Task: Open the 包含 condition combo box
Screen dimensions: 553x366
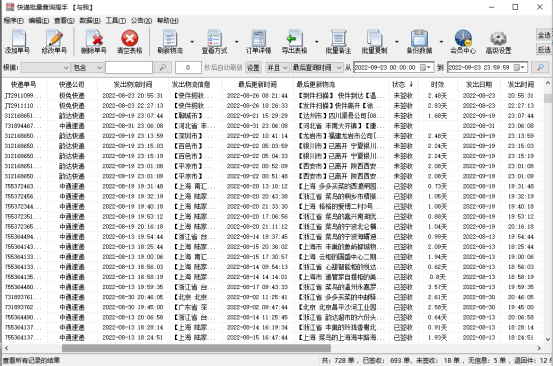Action: (87, 67)
